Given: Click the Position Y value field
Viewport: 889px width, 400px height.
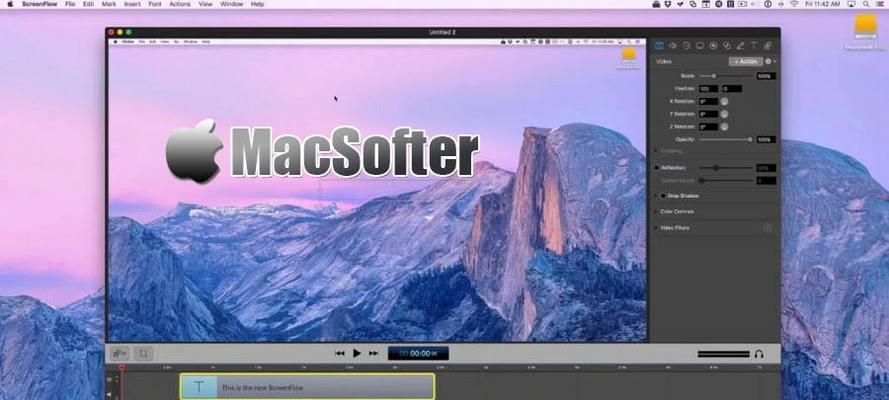Looking at the screenshot, I should tap(732, 89).
